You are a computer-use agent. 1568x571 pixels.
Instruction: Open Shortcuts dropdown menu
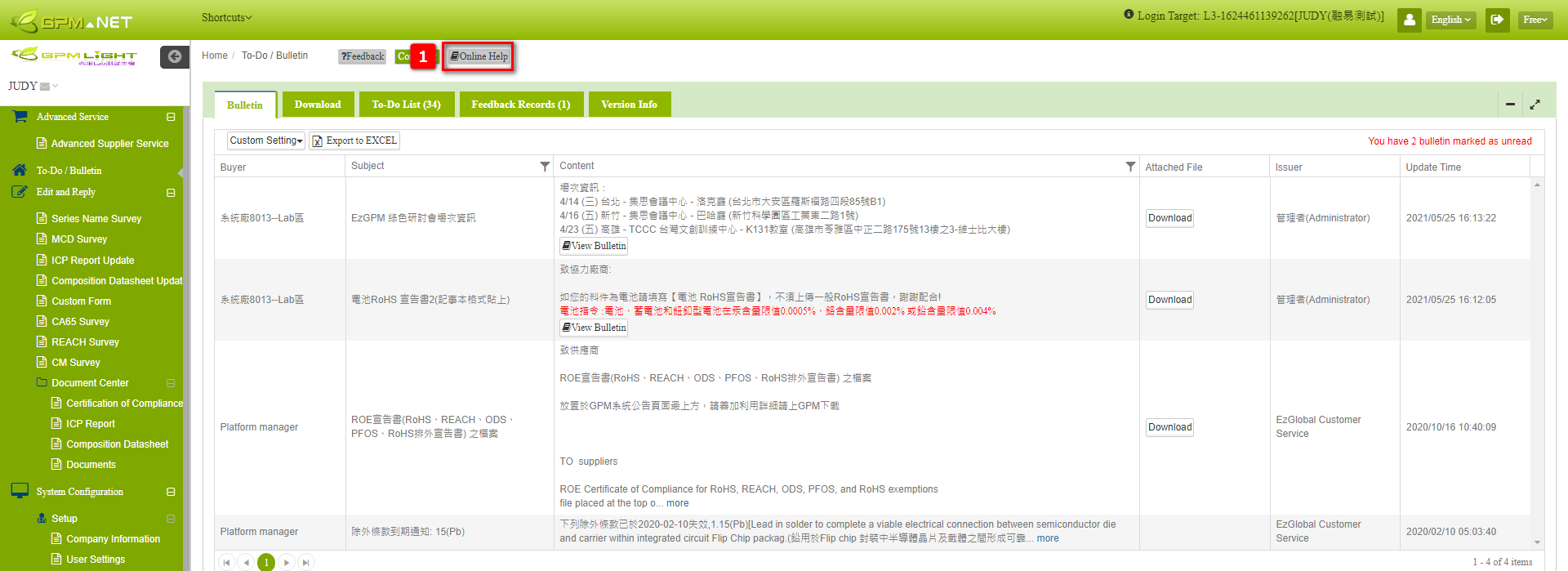[x=226, y=17]
